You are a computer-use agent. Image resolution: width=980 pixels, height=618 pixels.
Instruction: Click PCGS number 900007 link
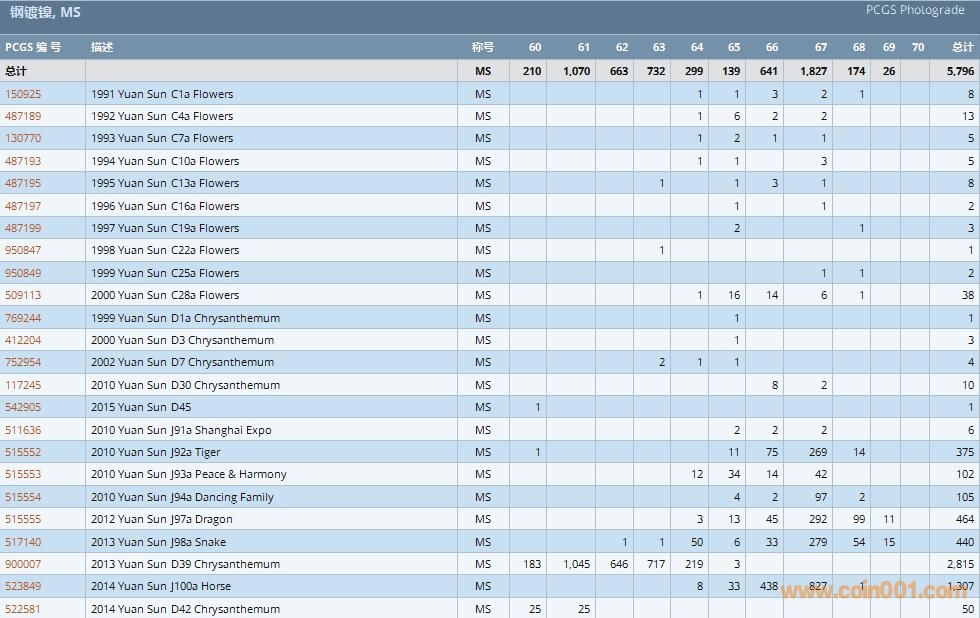tap(23, 564)
